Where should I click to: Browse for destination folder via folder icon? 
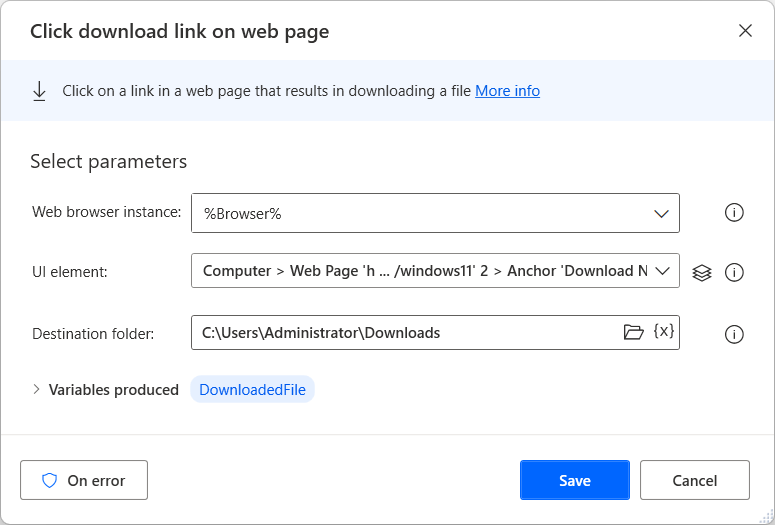pyautogui.click(x=633, y=332)
